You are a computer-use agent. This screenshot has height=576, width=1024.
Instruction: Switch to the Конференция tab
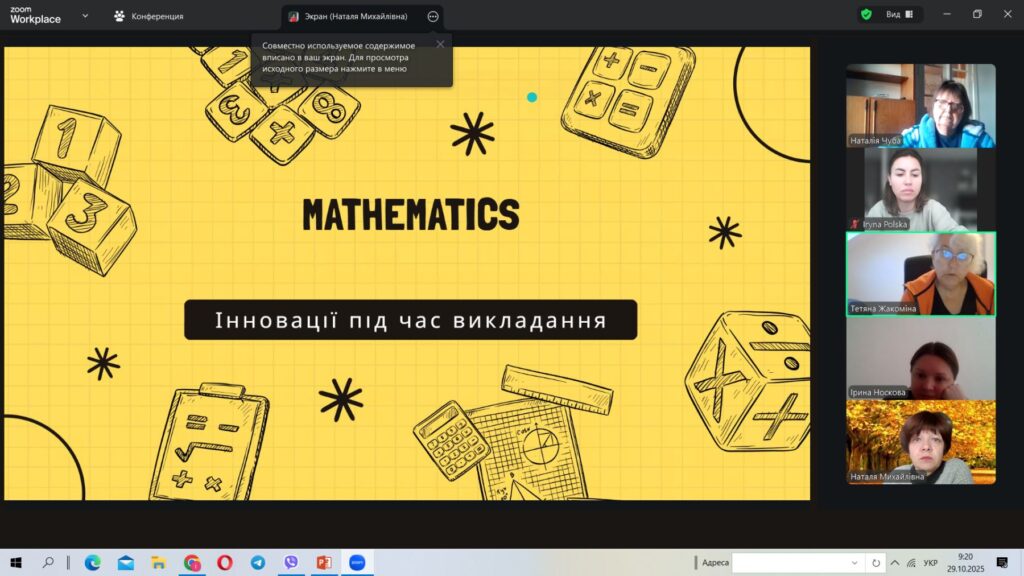pyautogui.click(x=148, y=16)
